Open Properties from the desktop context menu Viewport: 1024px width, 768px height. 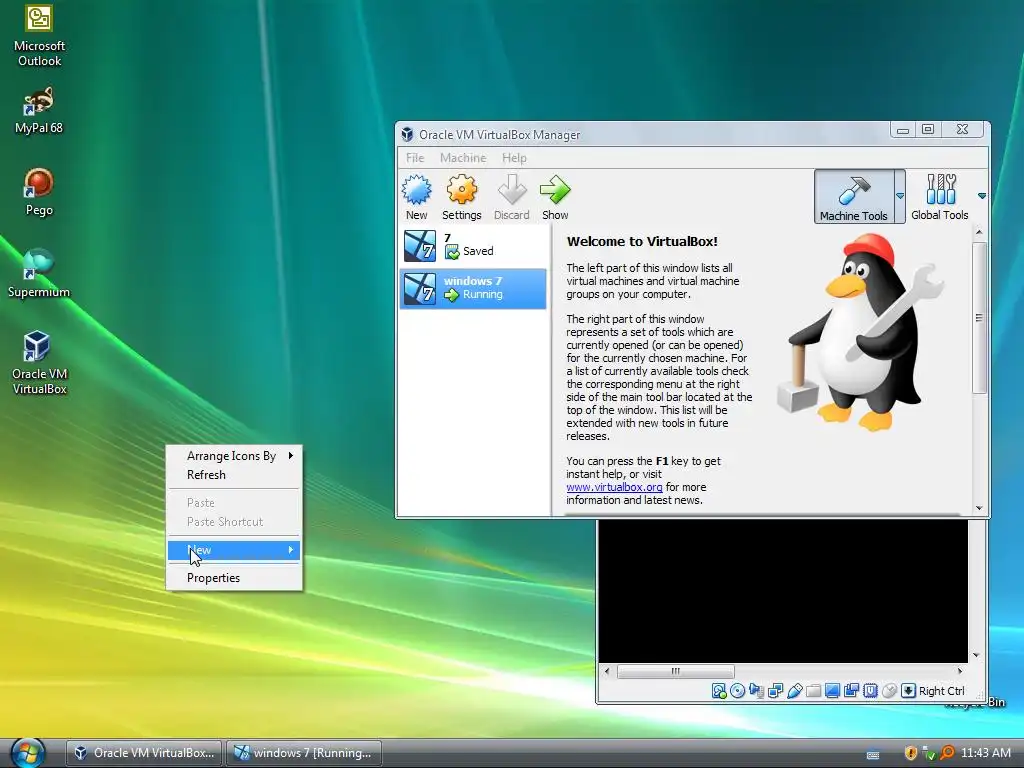[234, 578]
